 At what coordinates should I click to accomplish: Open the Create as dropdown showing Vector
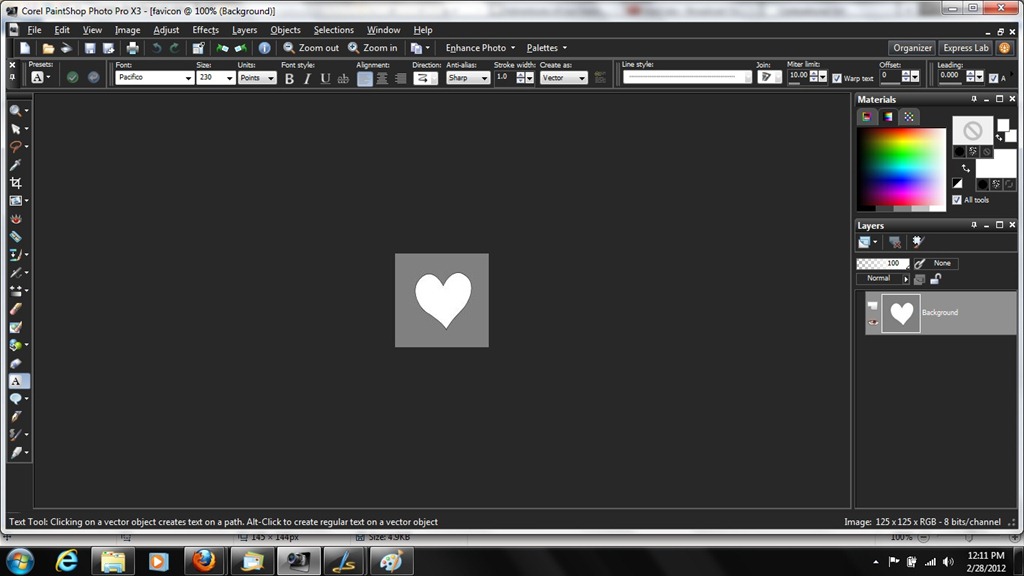(563, 78)
